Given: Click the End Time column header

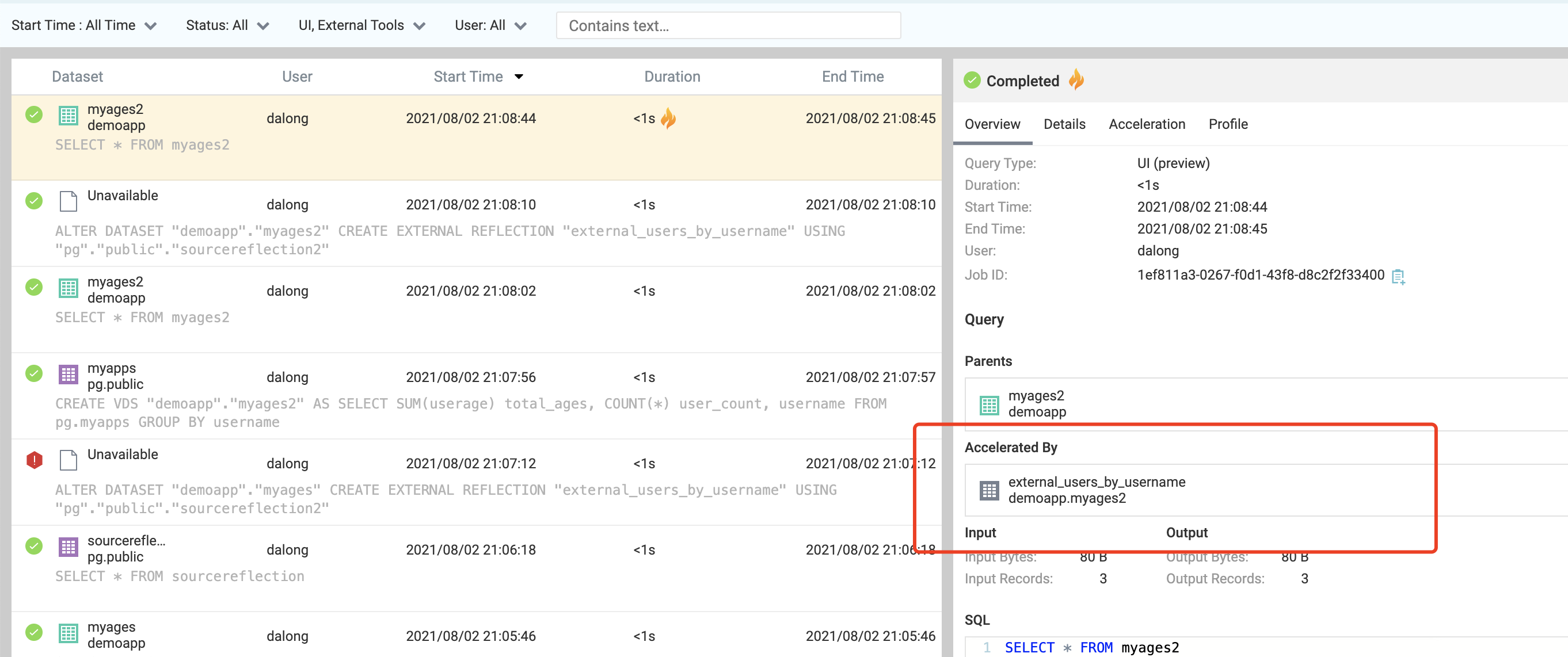Looking at the screenshot, I should [852, 77].
